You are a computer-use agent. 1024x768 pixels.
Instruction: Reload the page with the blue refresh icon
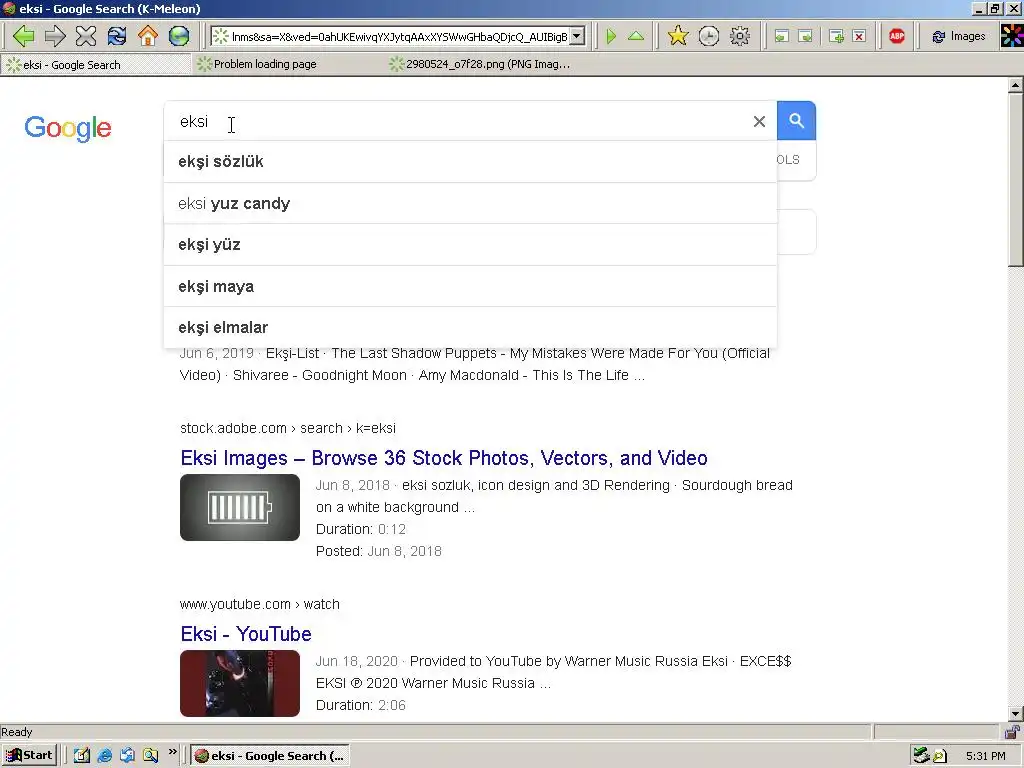tap(117, 36)
